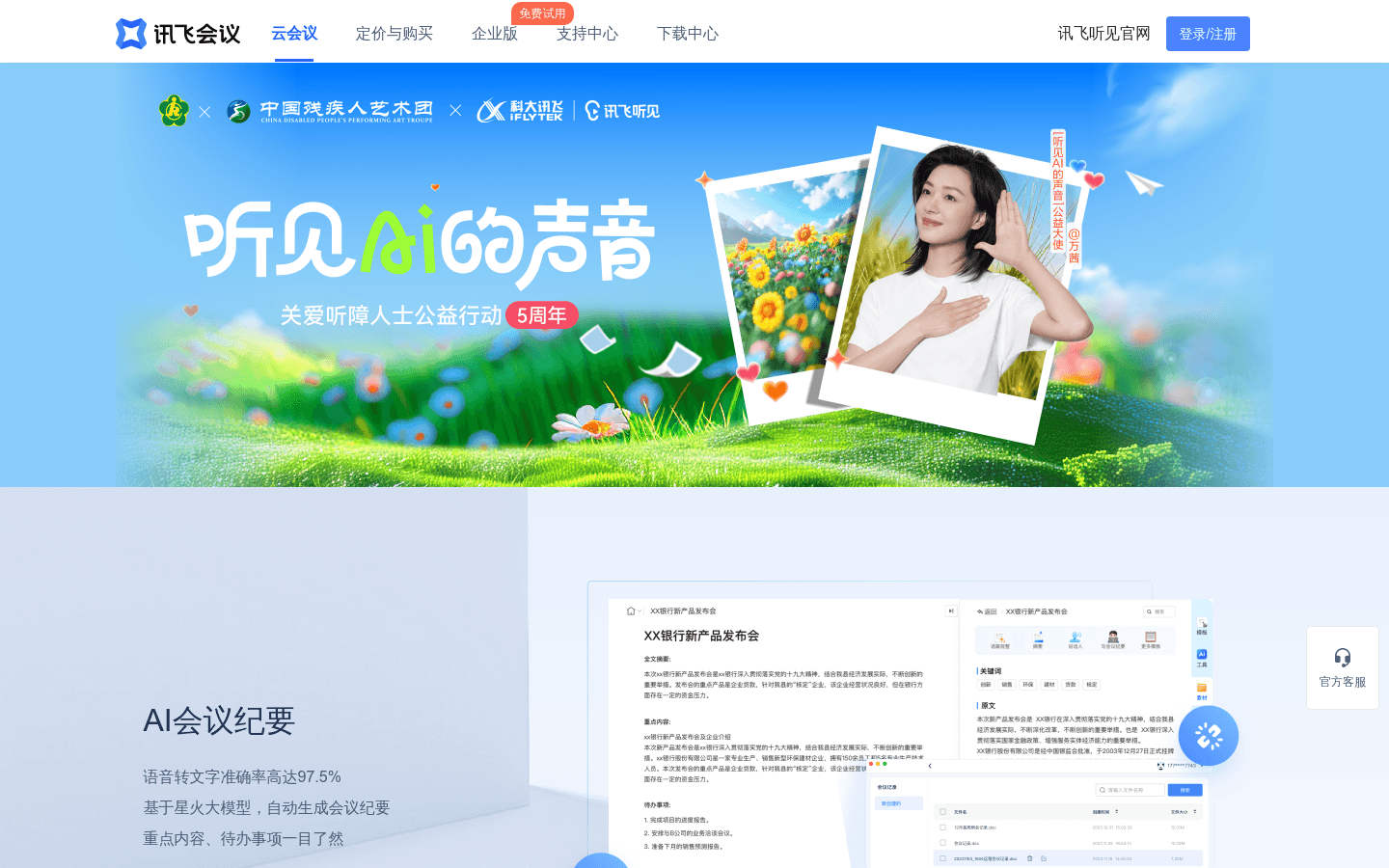Click the 免费试用 badge
This screenshot has height=868, width=1389.
pyautogui.click(x=542, y=14)
